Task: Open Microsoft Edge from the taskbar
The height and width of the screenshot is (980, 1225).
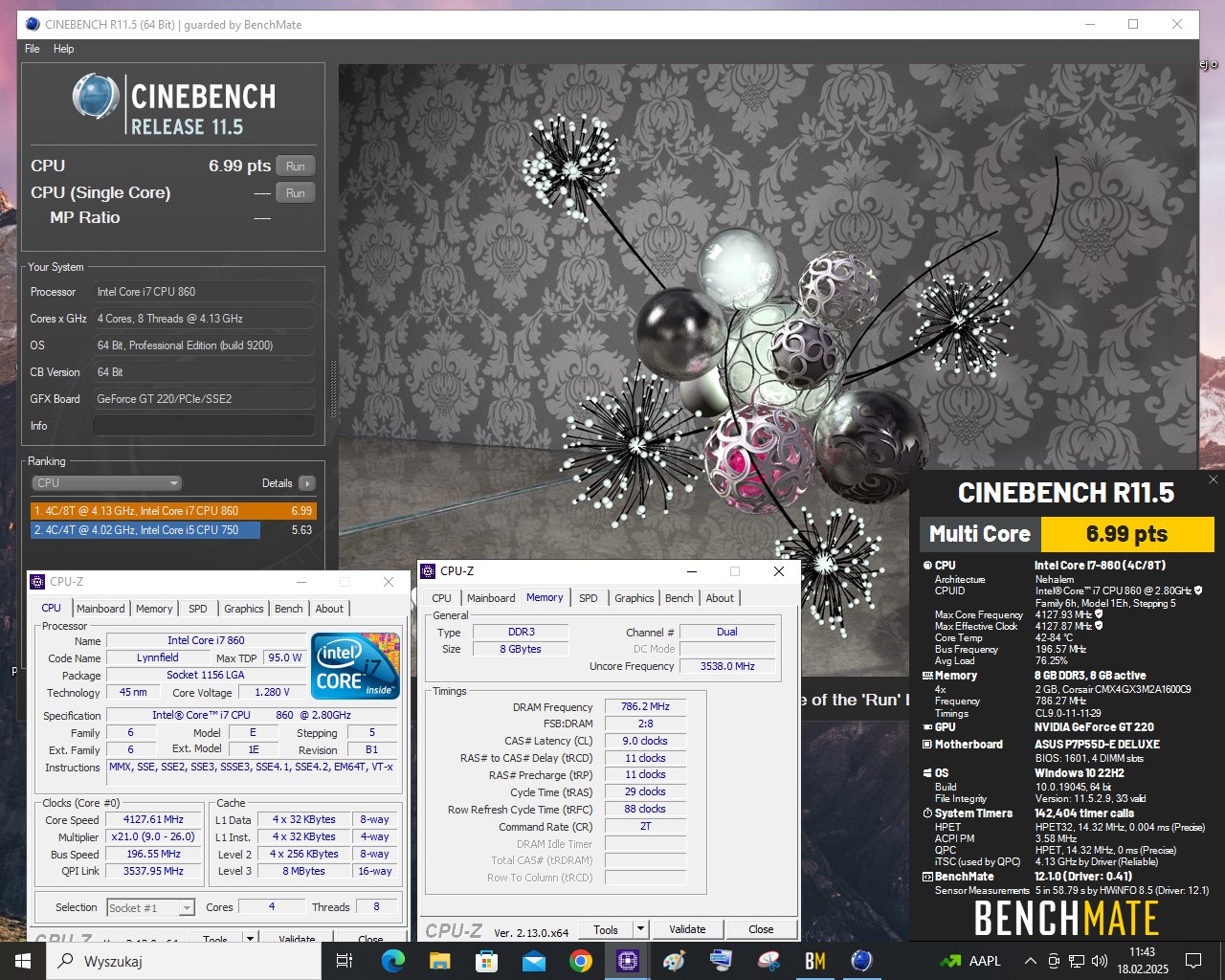Action: click(393, 961)
